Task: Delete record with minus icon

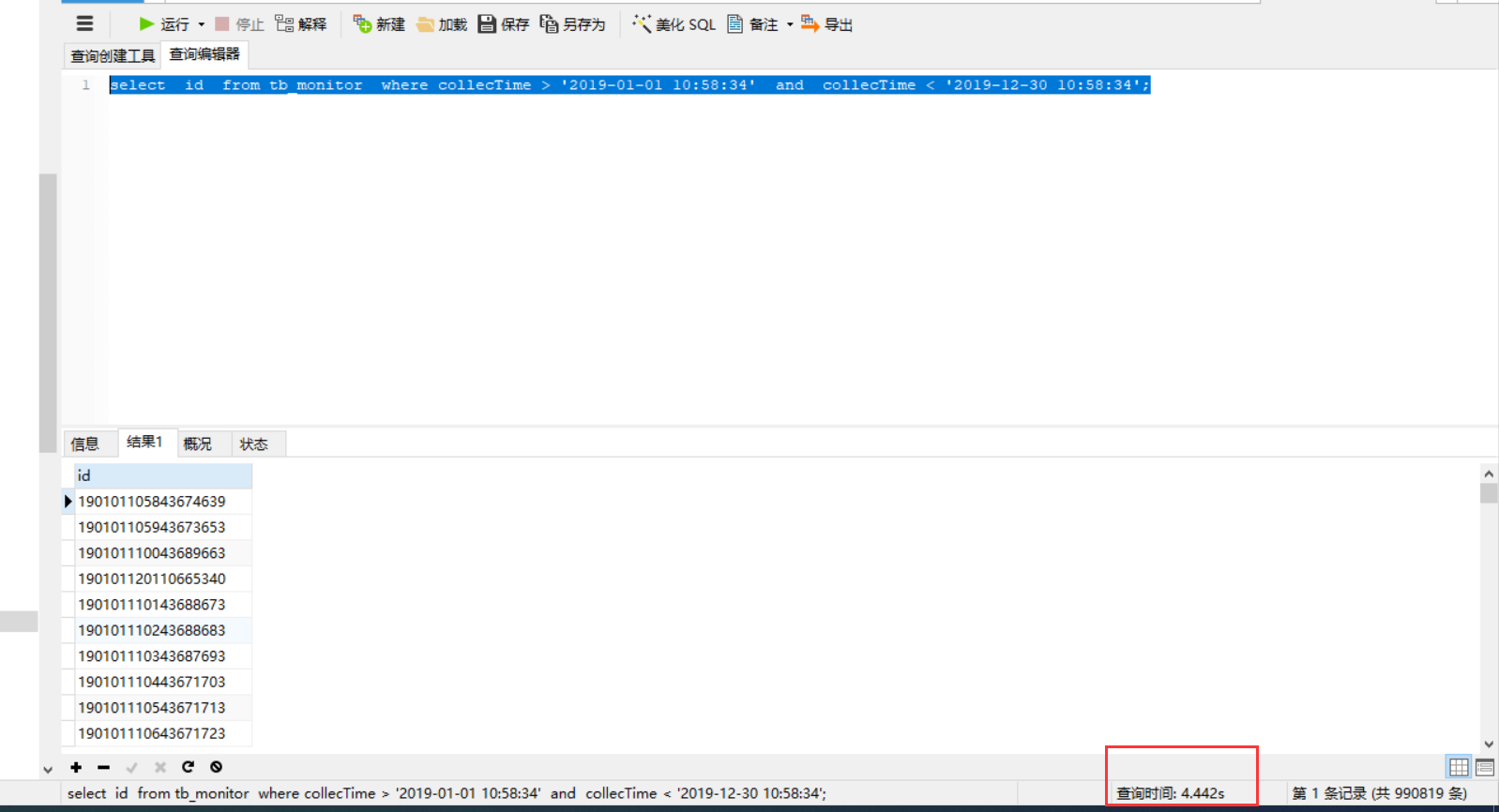Action: pyautogui.click(x=104, y=767)
